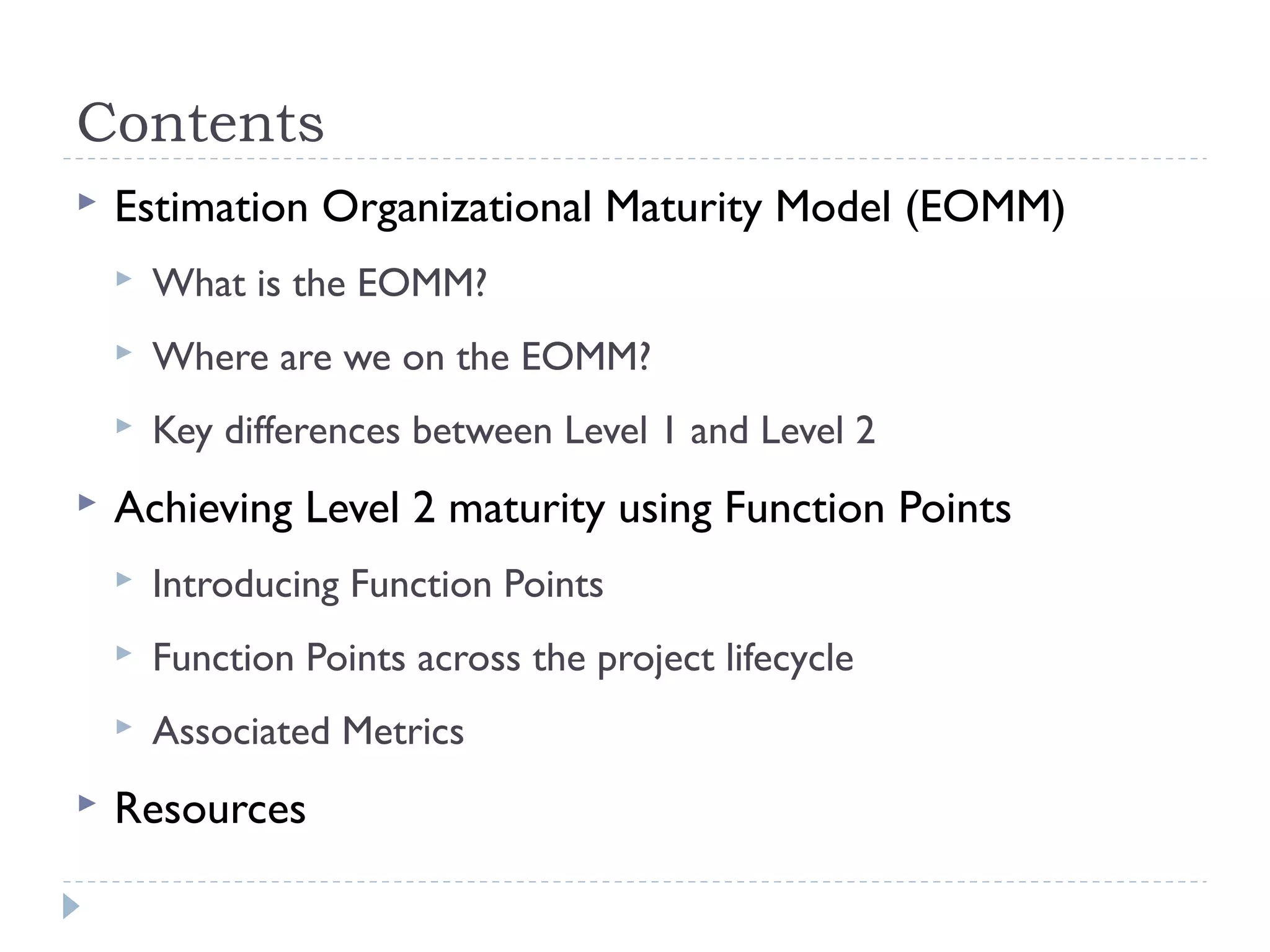Click the Estimation Organizational Maturity Model (EOMM) heading
1270x952 pixels.
pyautogui.click(x=590, y=208)
